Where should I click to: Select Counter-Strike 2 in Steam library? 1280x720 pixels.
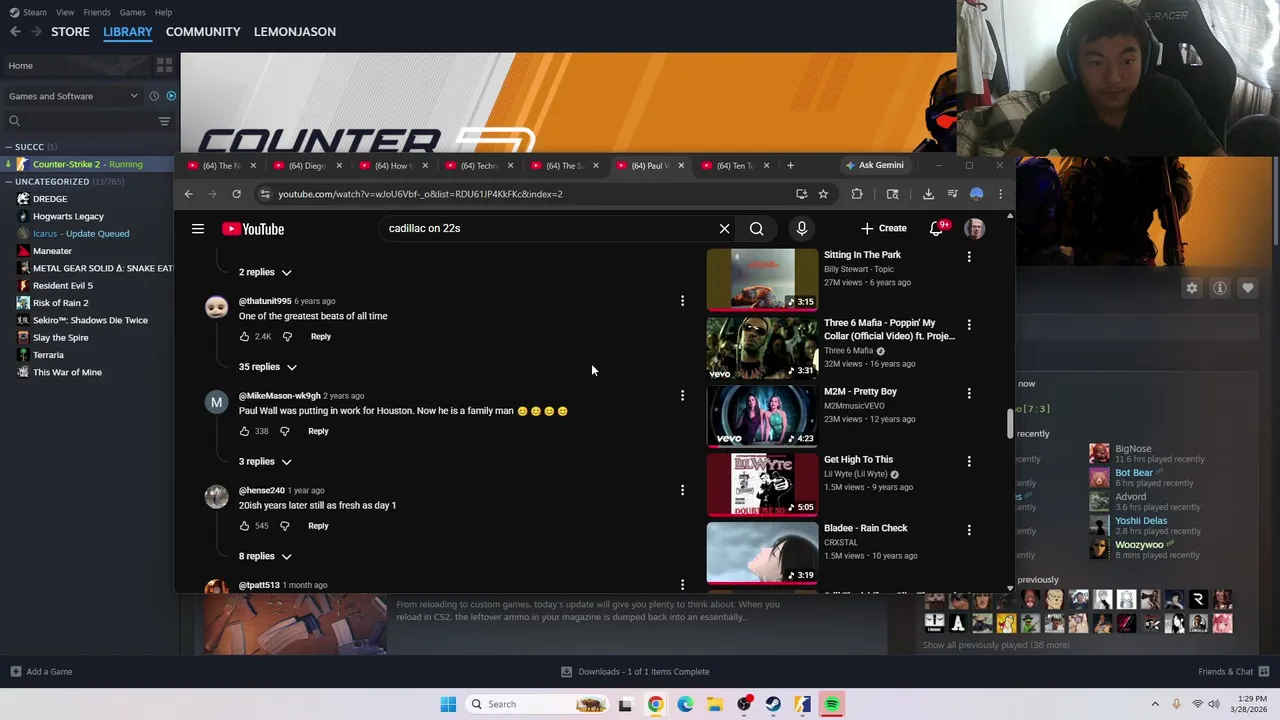pos(88,164)
